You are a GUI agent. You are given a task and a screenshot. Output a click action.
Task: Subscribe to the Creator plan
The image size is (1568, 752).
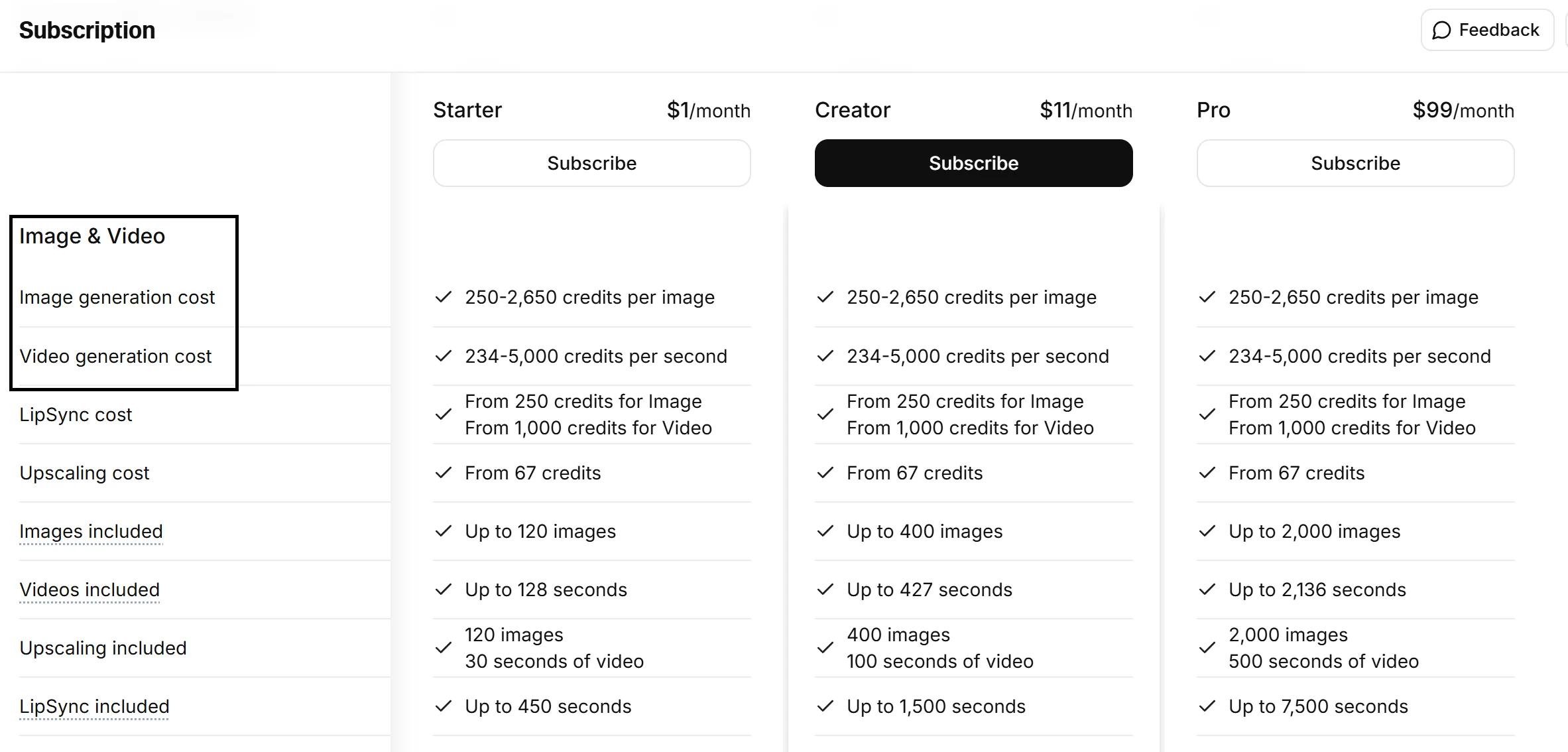point(973,163)
